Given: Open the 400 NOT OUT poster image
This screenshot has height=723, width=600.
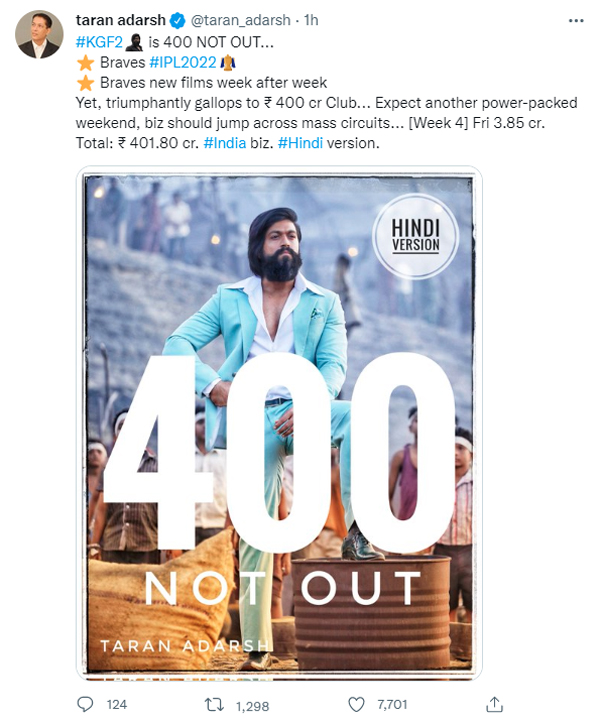Looking at the screenshot, I should click(279, 423).
